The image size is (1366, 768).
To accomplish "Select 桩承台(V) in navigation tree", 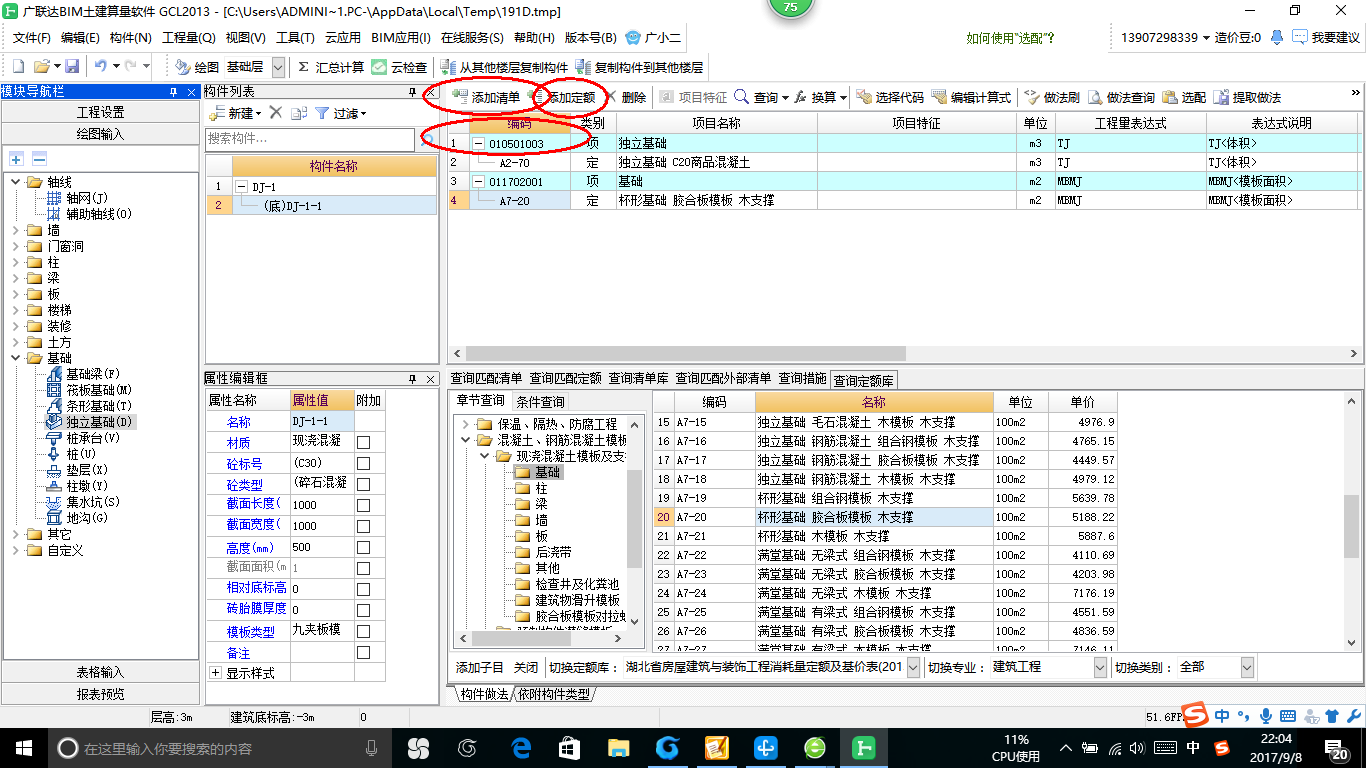I will tap(92, 438).
